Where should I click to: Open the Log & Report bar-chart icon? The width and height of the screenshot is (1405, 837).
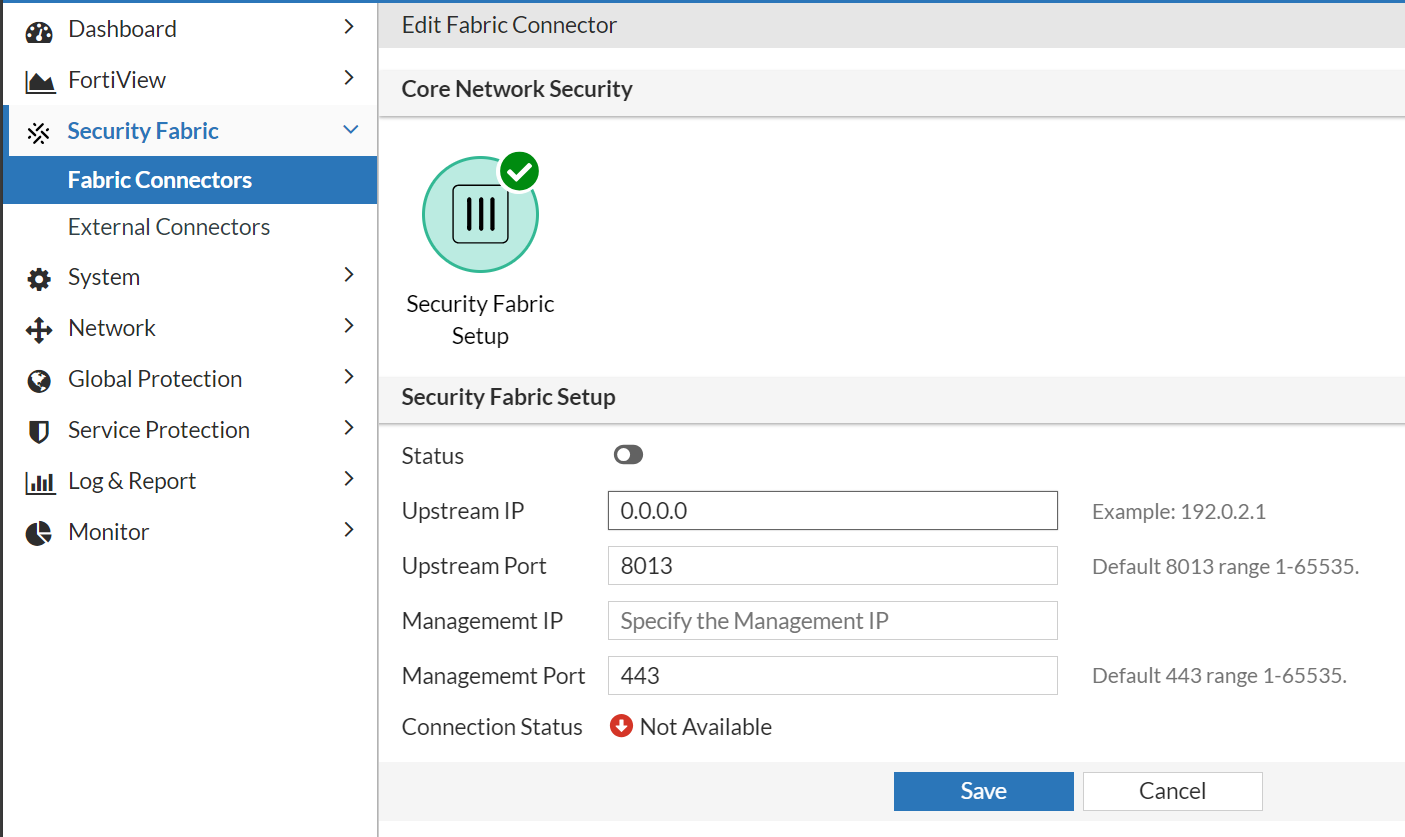[38, 480]
